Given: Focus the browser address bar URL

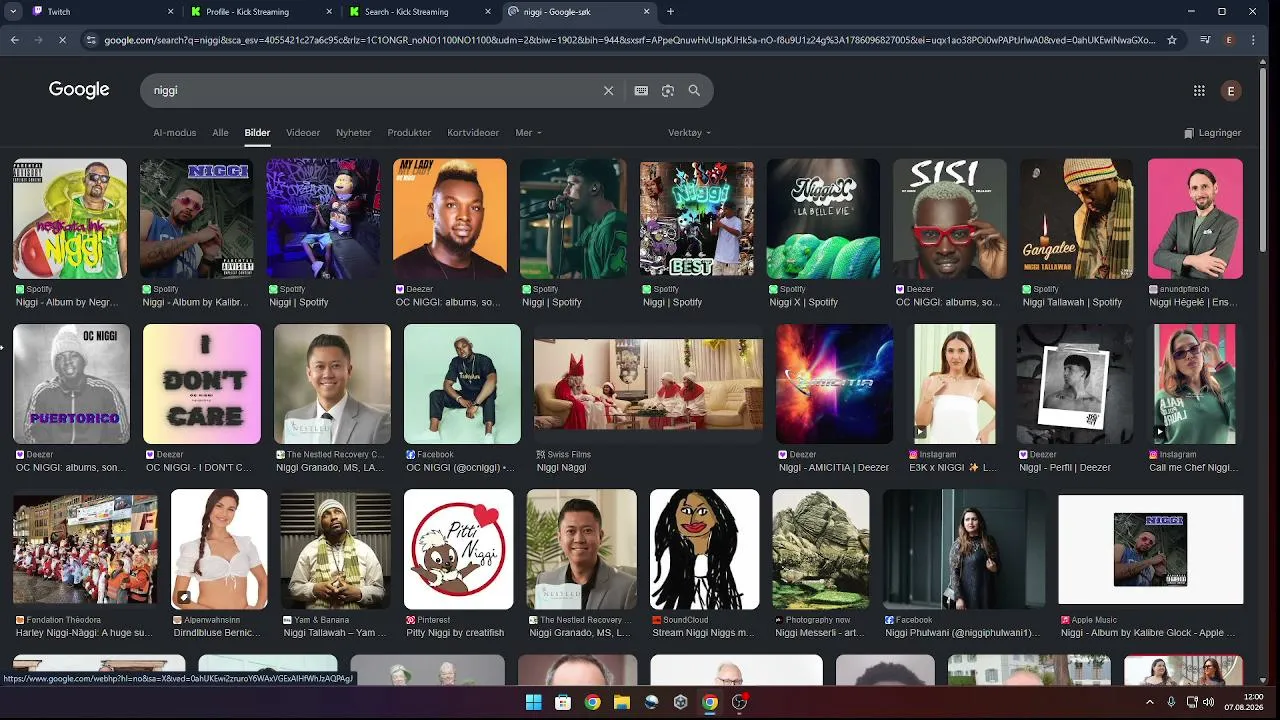Looking at the screenshot, I should coord(628,40).
